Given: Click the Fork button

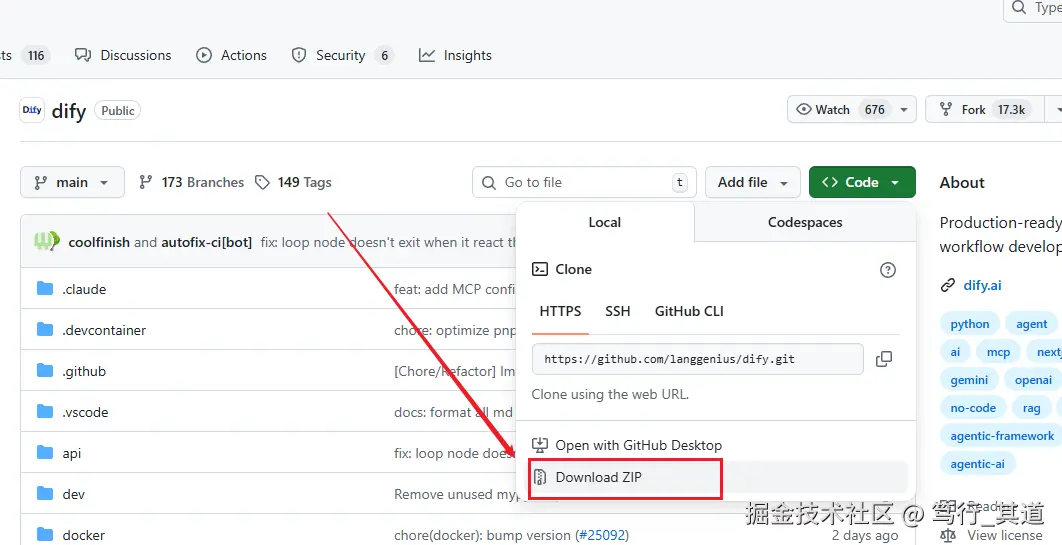Looking at the screenshot, I should pos(985,110).
